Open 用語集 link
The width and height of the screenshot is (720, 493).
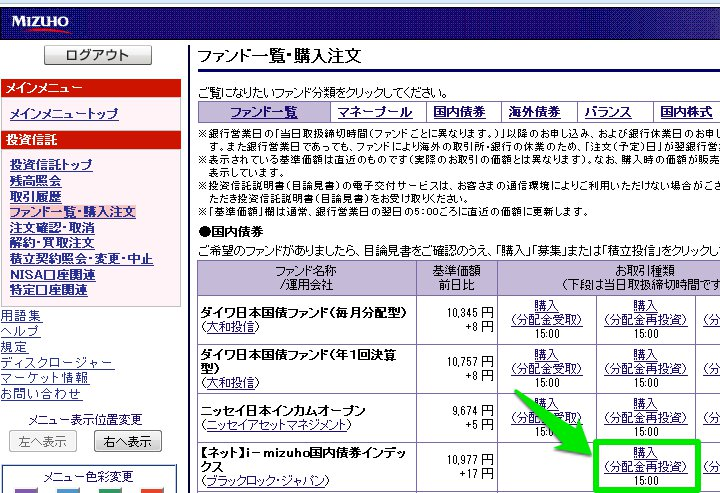[x=21, y=316]
